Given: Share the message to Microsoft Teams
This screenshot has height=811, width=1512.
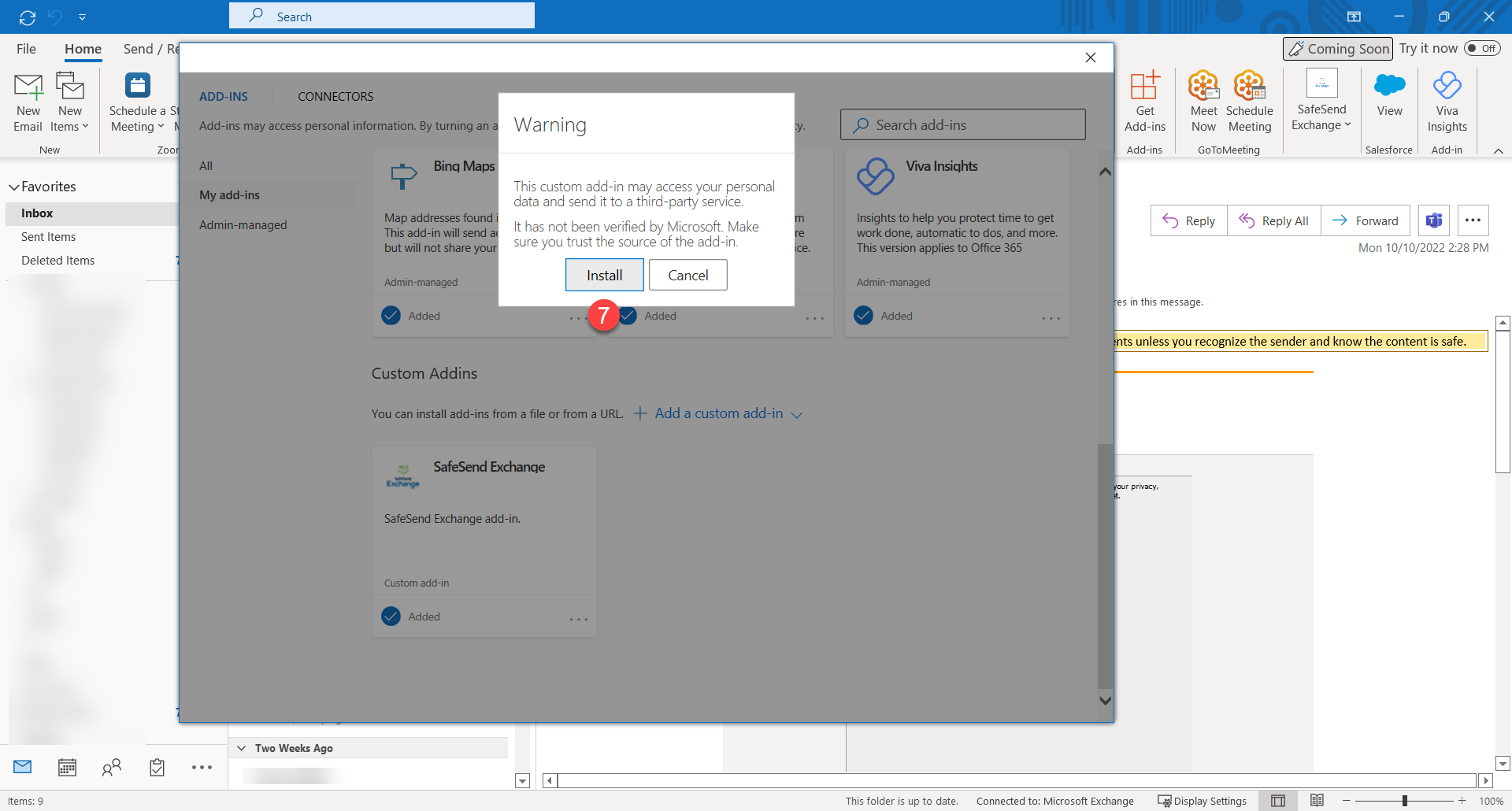Looking at the screenshot, I should click(x=1433, y=220).
